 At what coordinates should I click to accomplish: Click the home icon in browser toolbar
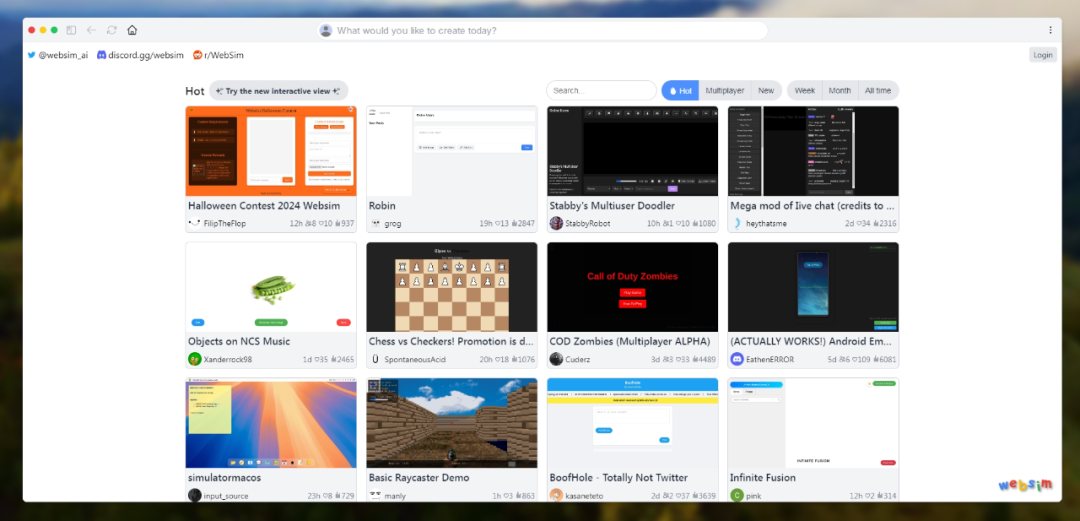(132, 30)
